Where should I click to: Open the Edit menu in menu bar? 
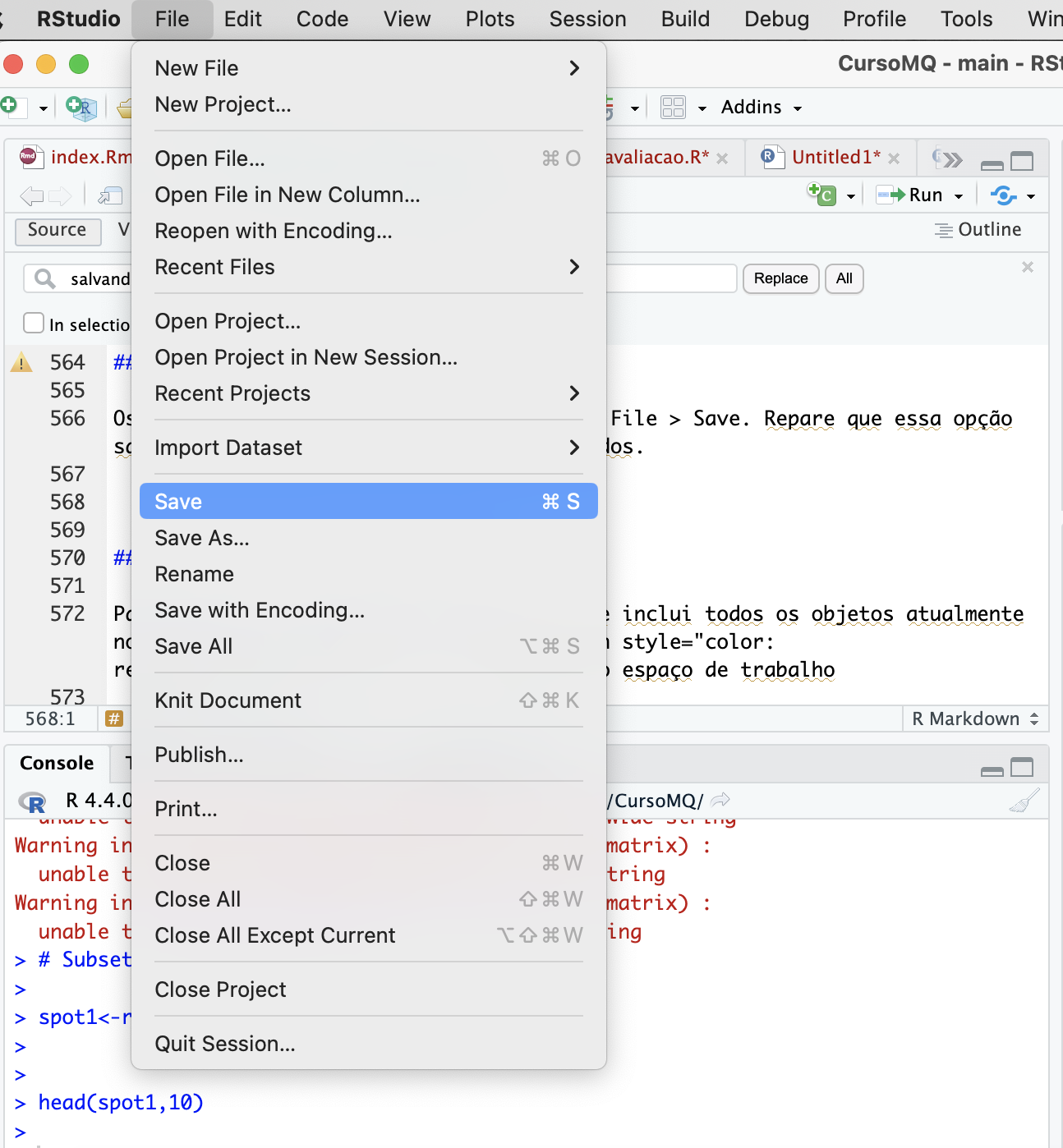click(242, 19)
